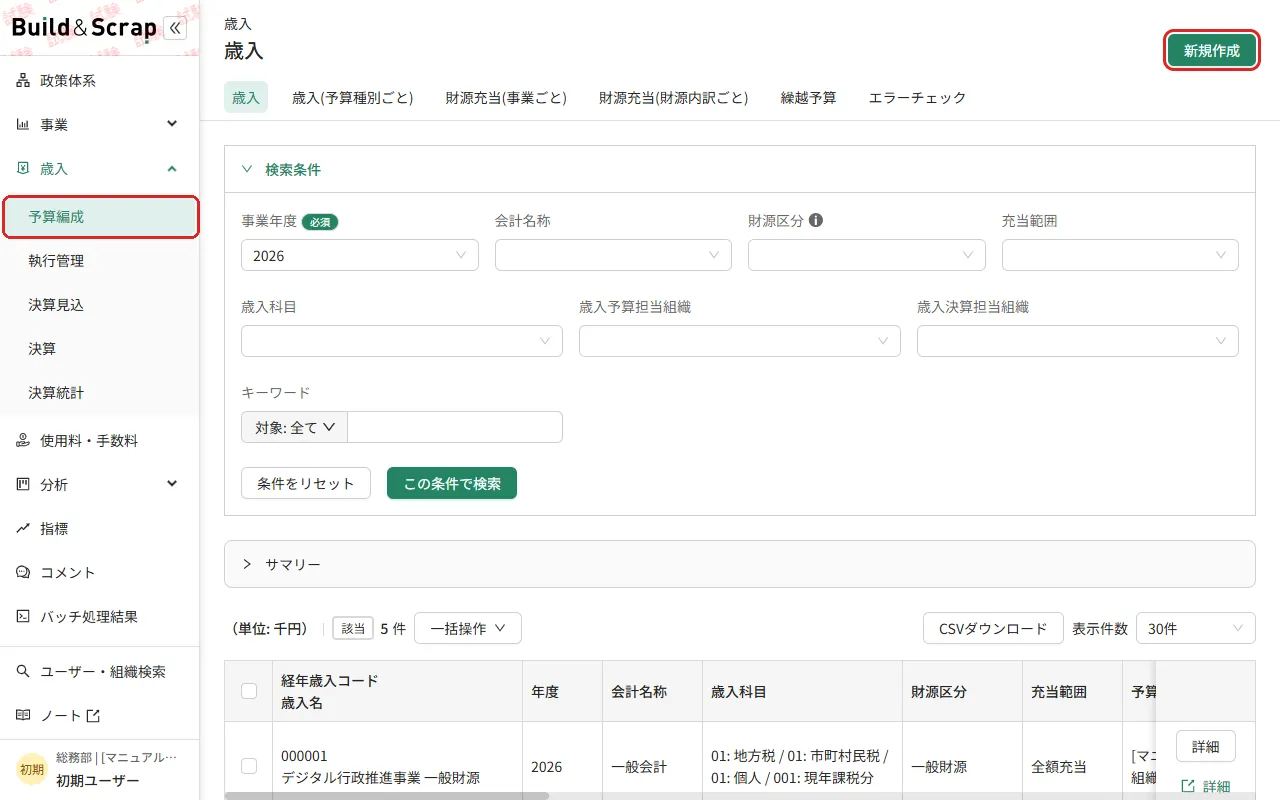The width and height of the screenshot is (1280, 800).
Task: Collapse the 検索条件 panel
Action: [x=247, y=169]
